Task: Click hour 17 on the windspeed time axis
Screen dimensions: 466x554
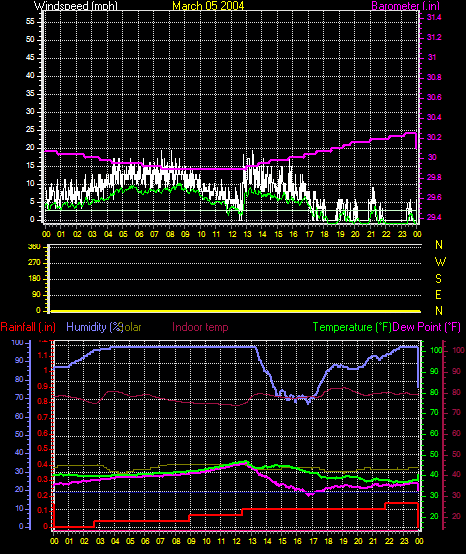Action: [309, 234]
